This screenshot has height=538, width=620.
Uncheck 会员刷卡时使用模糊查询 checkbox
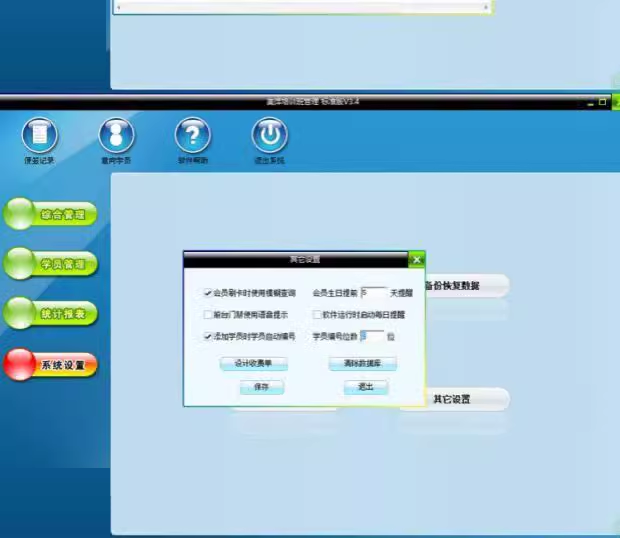208,293
